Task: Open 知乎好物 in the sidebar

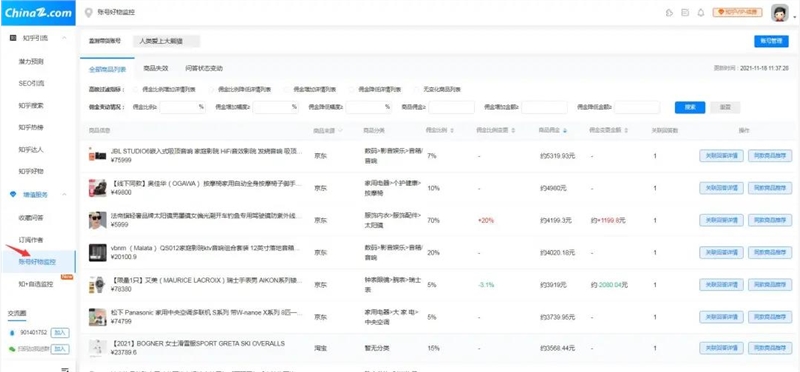Action: 31,171
